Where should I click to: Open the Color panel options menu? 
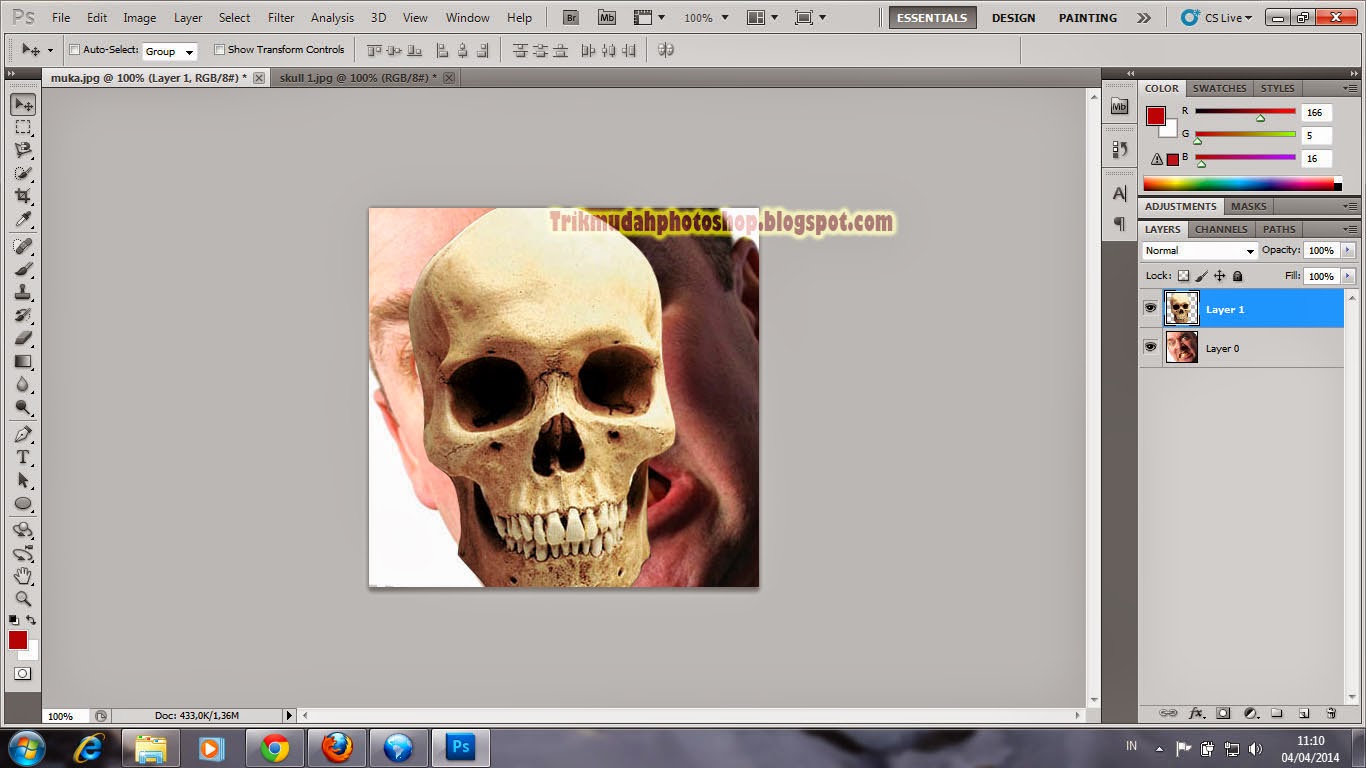point(1350,88)
